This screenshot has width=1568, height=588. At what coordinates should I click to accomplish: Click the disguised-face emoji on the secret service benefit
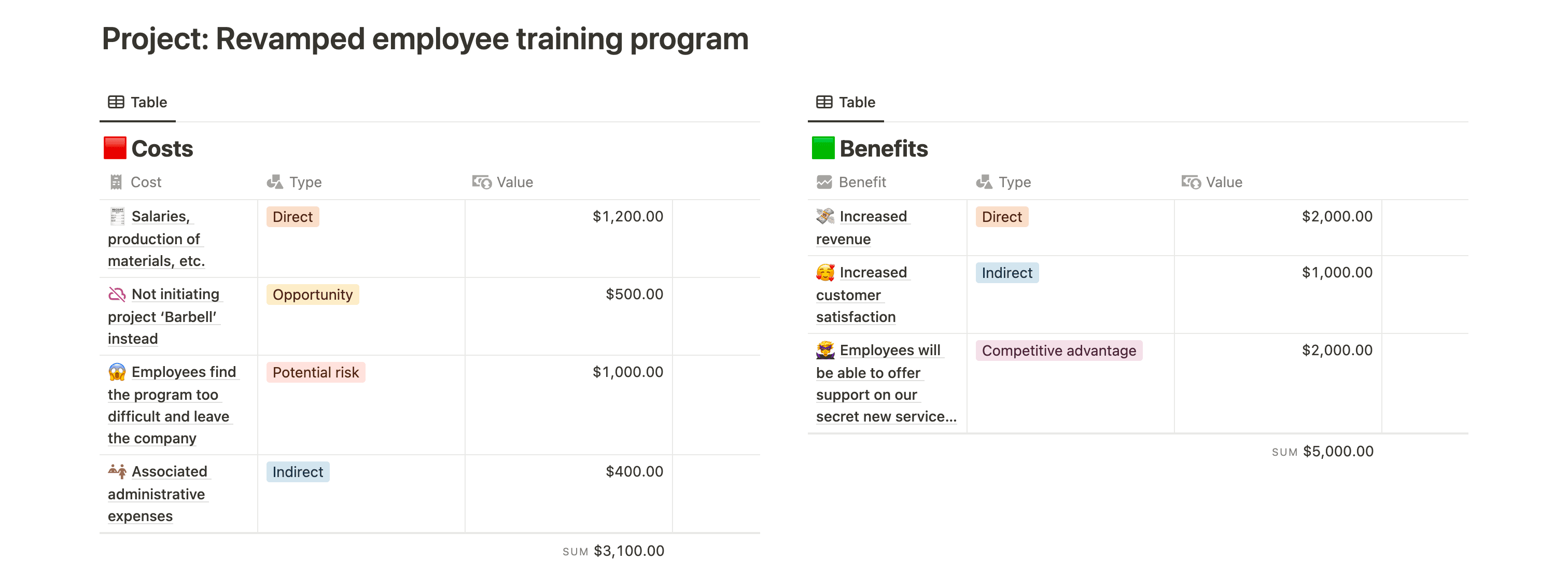(x=825, y=350)
